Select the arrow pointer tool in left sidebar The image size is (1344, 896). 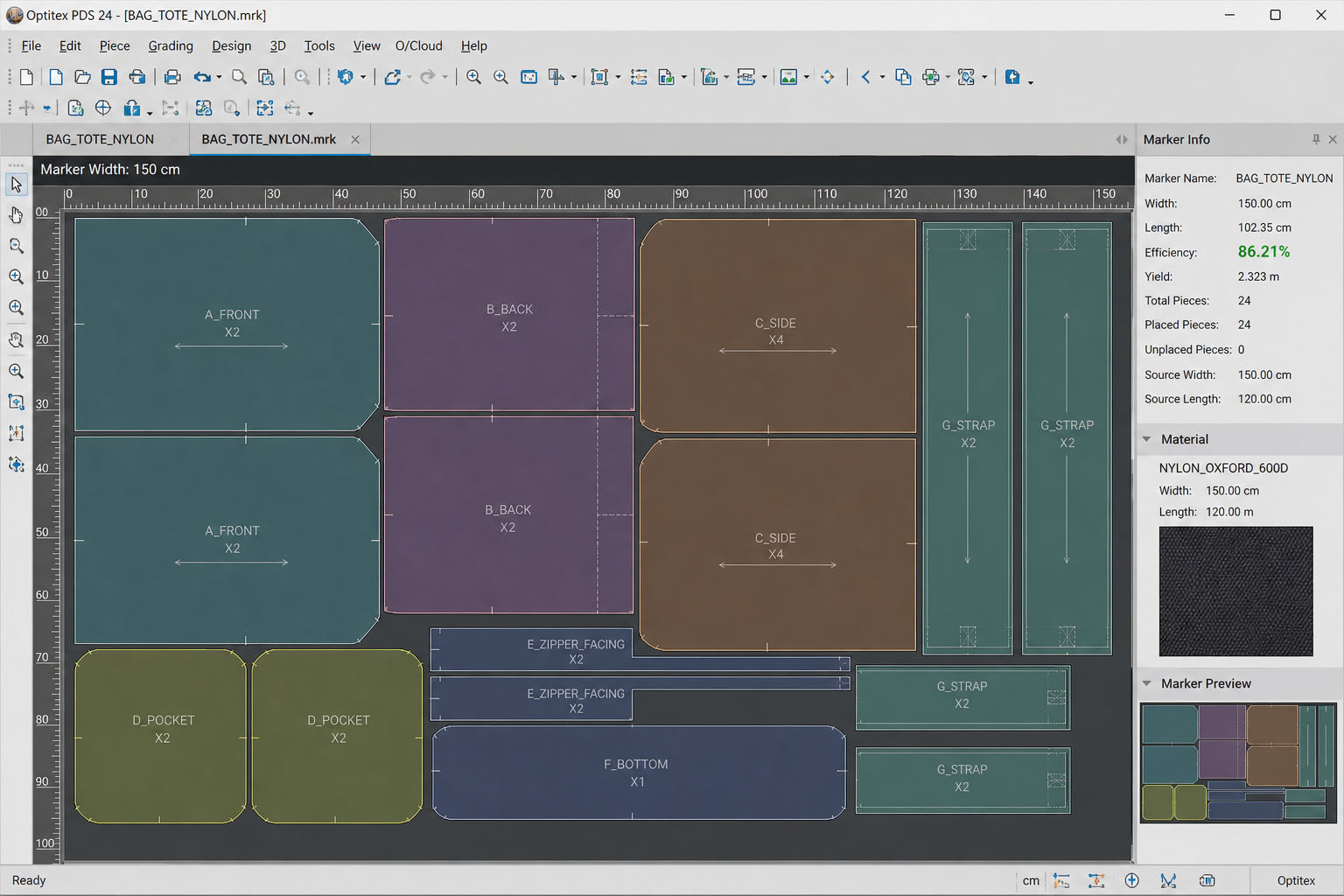[x=16, y=185]
